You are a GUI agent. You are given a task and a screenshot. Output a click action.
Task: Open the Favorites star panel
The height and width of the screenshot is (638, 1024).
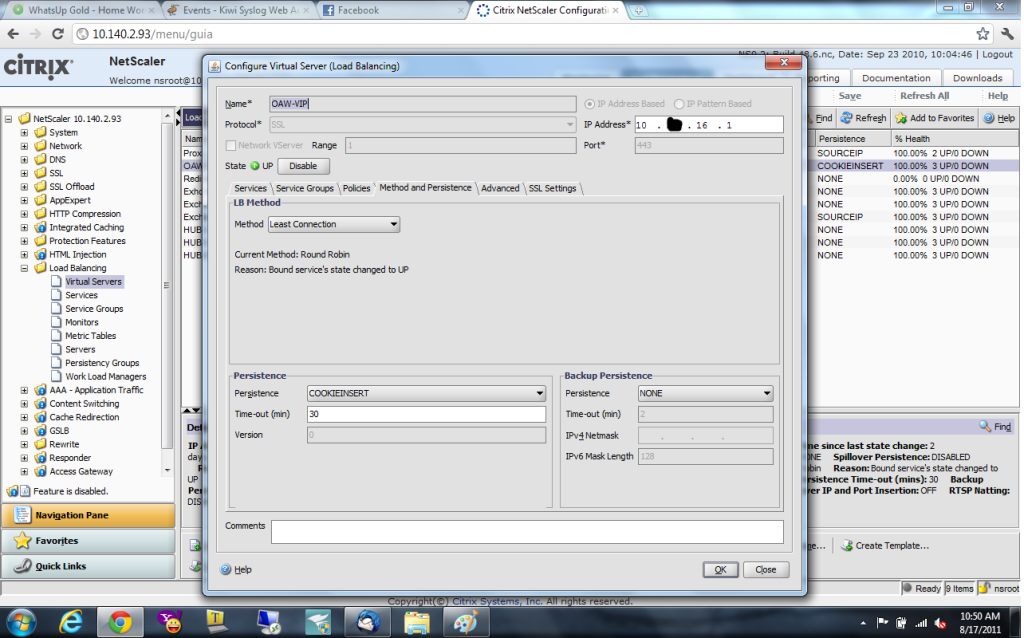point(88,541)
